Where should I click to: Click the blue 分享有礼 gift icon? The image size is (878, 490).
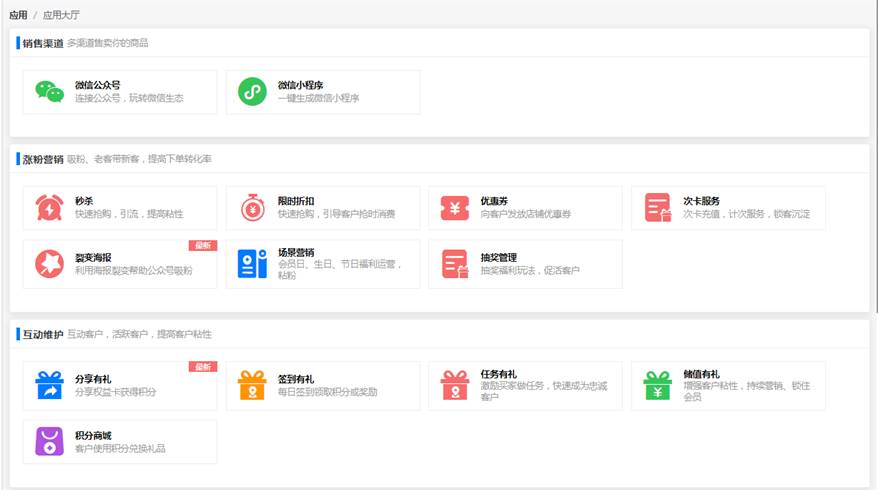(x=49, y=385)
